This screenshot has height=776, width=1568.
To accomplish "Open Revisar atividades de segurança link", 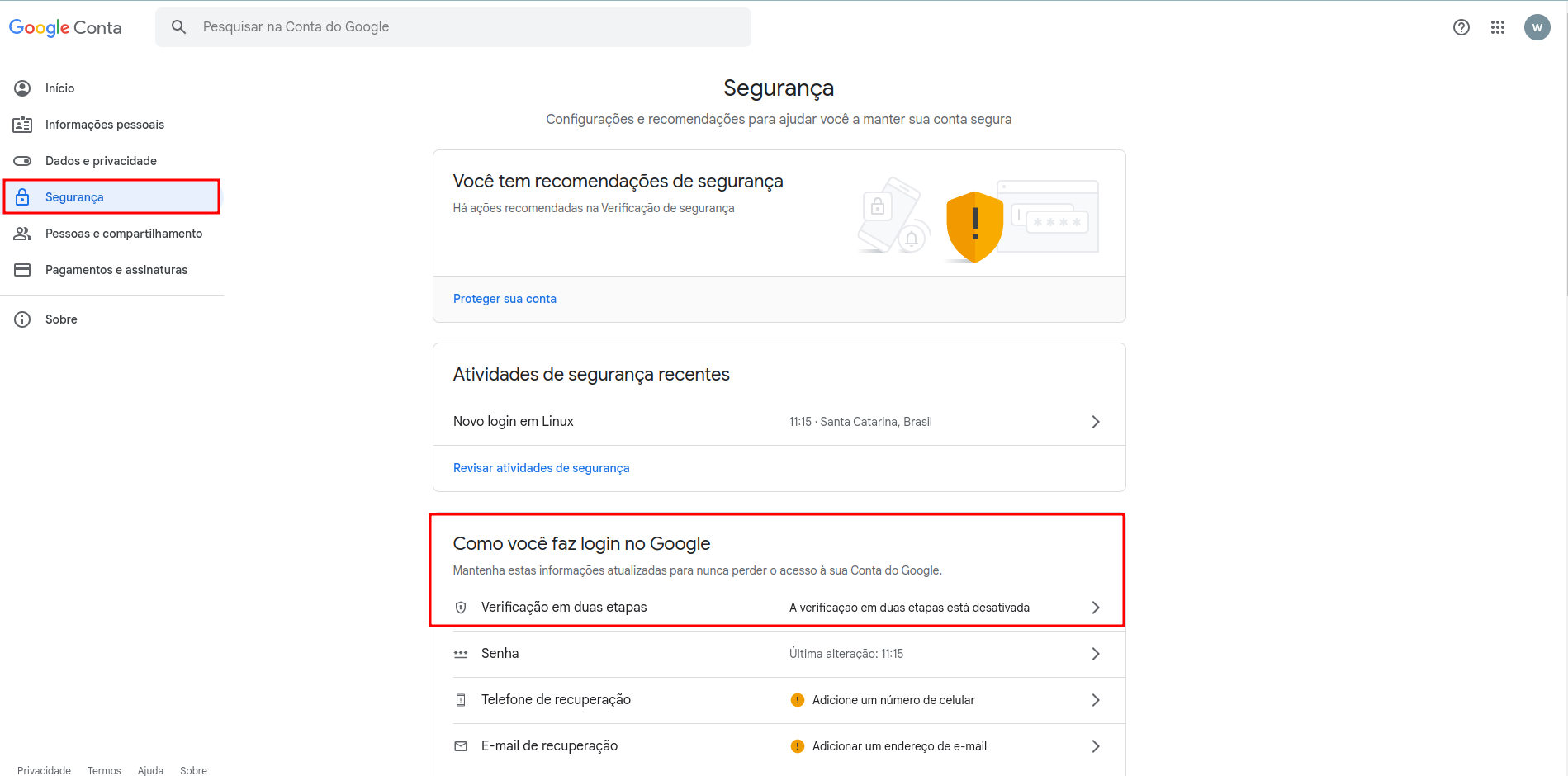I will pyautogui.click(x=541, y=468).
